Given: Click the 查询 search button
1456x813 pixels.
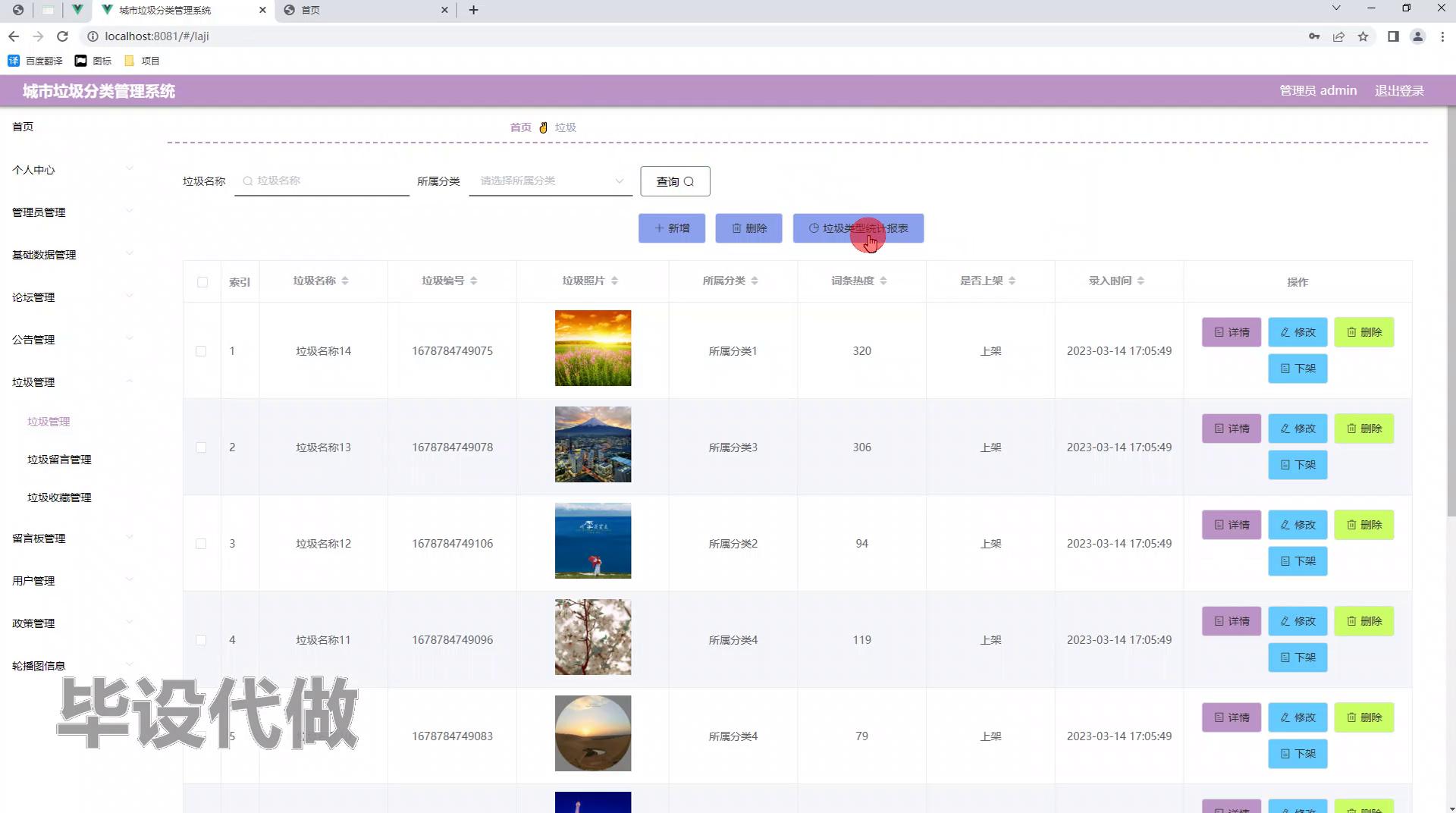Looking at the screenshot, I should coord(675,181).
